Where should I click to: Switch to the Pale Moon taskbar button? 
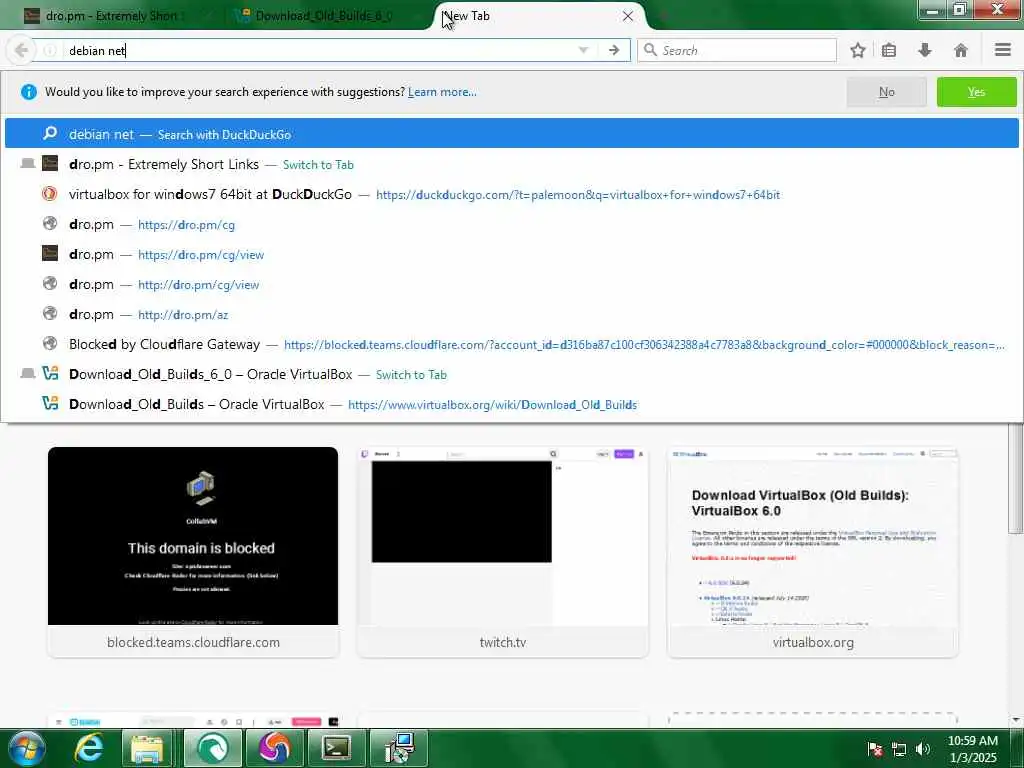[212, 748]
